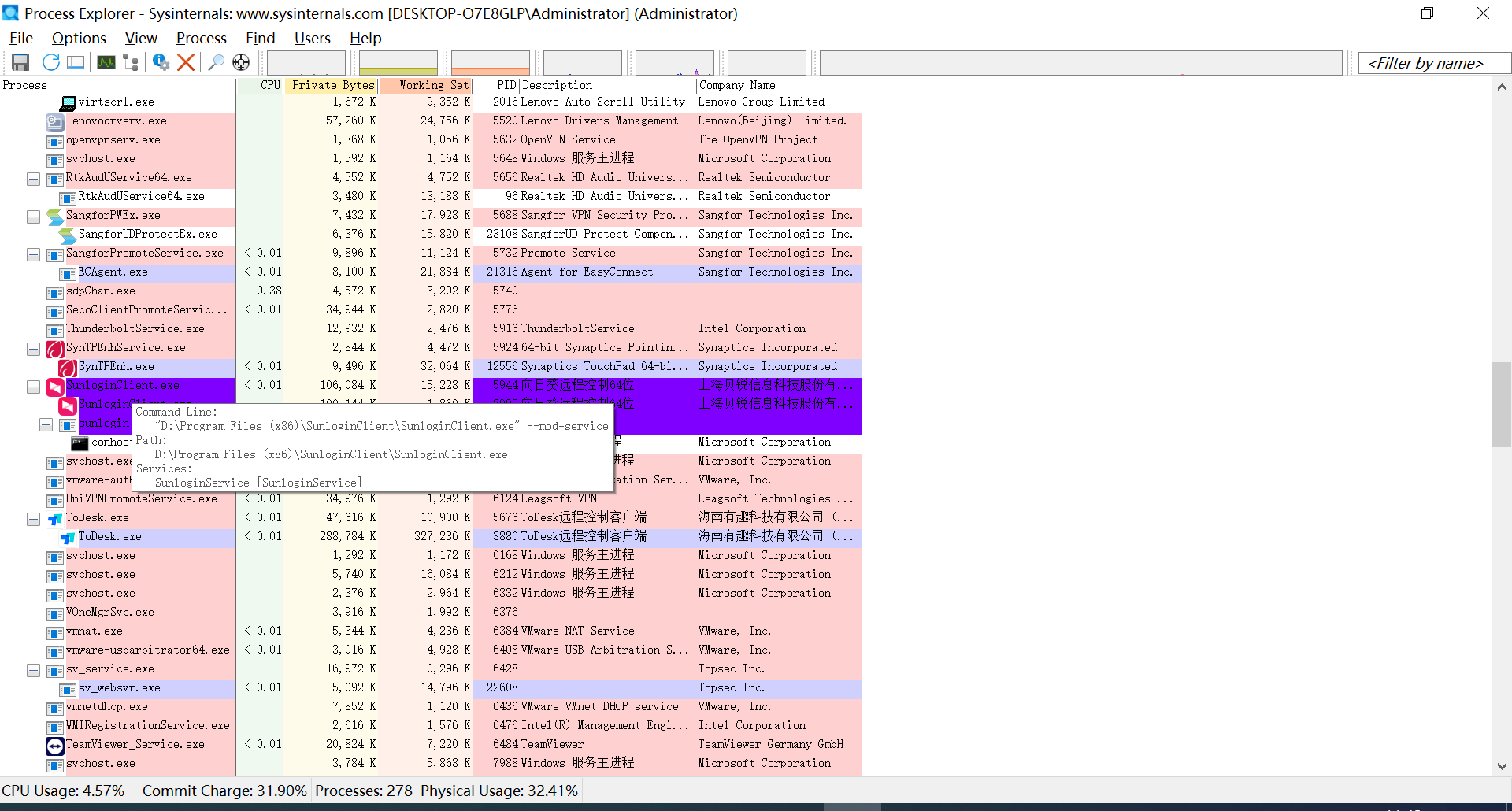Image resolution: width=1512 pixels, height=811 pixels.
Task: Click the scrollbar down arrow
Action: point(1501,765)
